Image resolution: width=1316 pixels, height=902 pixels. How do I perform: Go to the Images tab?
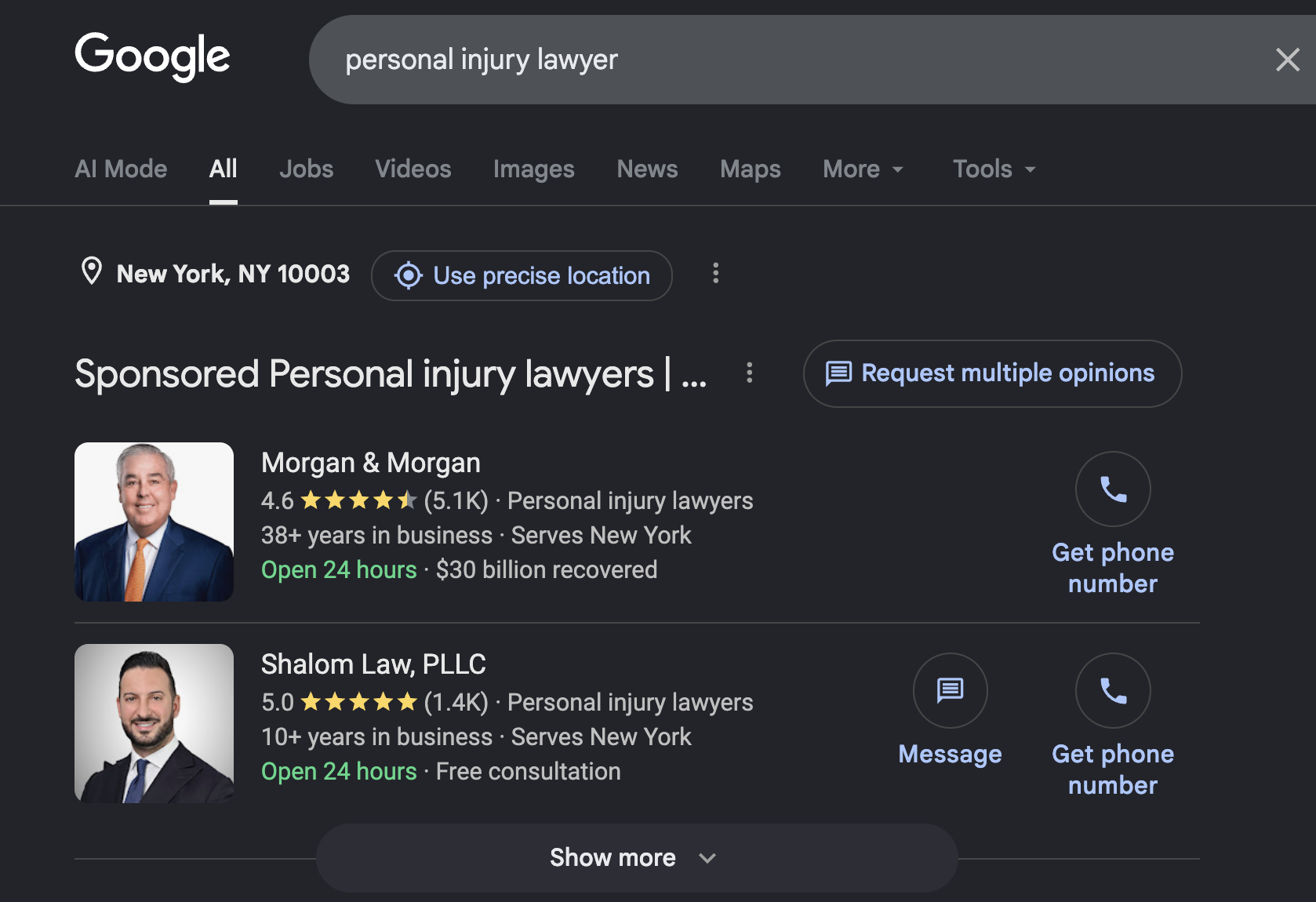tap(533, 169)
